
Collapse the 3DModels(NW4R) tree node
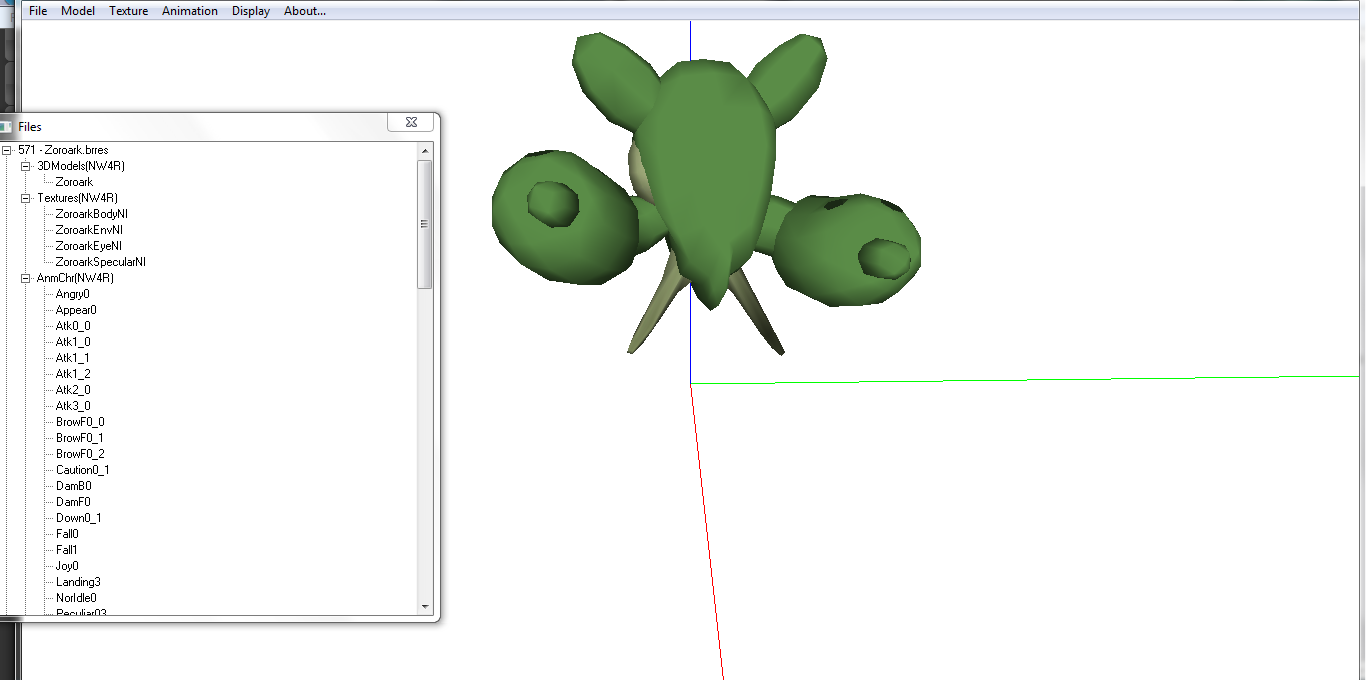coord(26,166)
